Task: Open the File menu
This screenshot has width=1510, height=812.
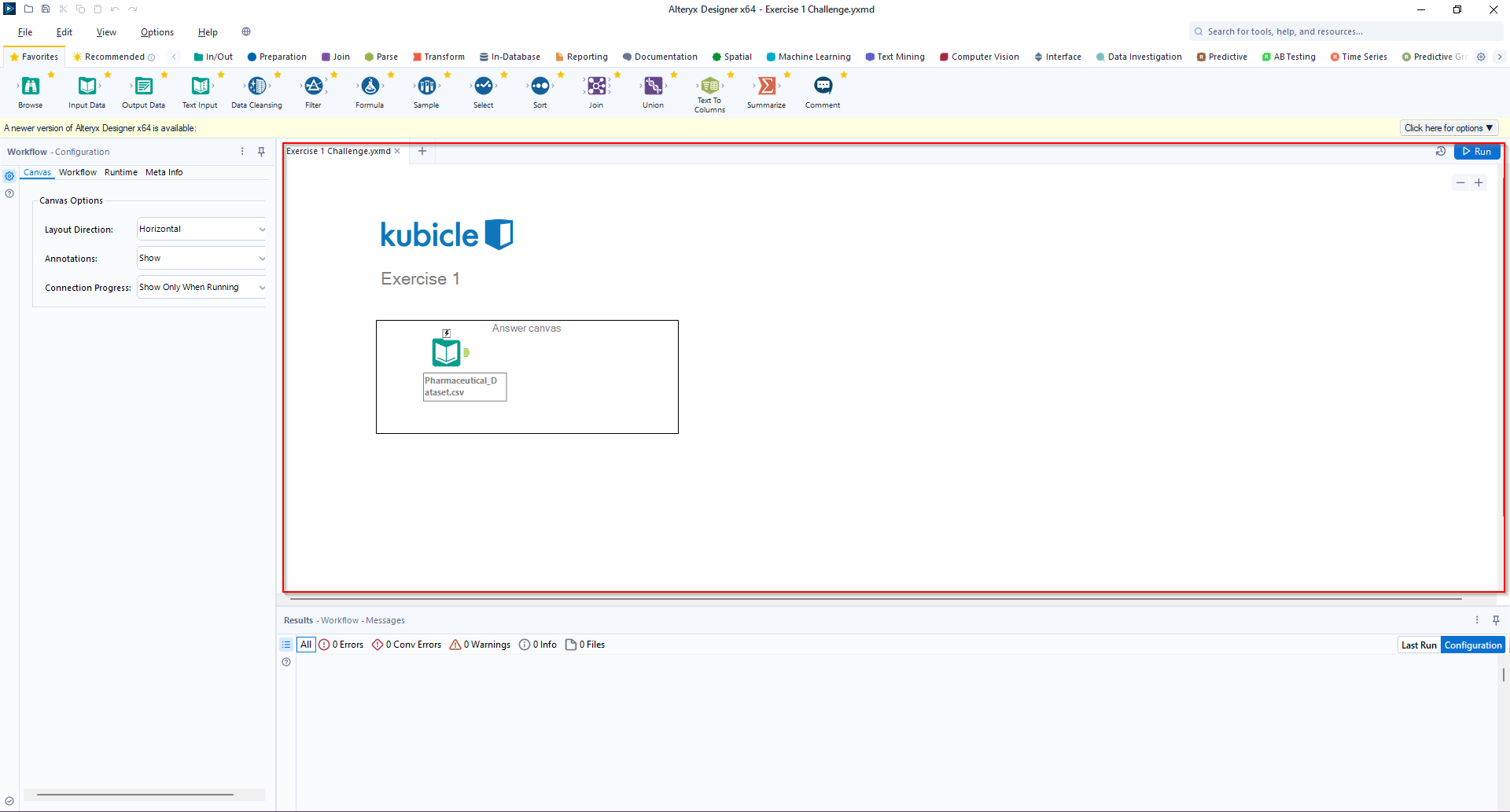Action: click(25, 32)
